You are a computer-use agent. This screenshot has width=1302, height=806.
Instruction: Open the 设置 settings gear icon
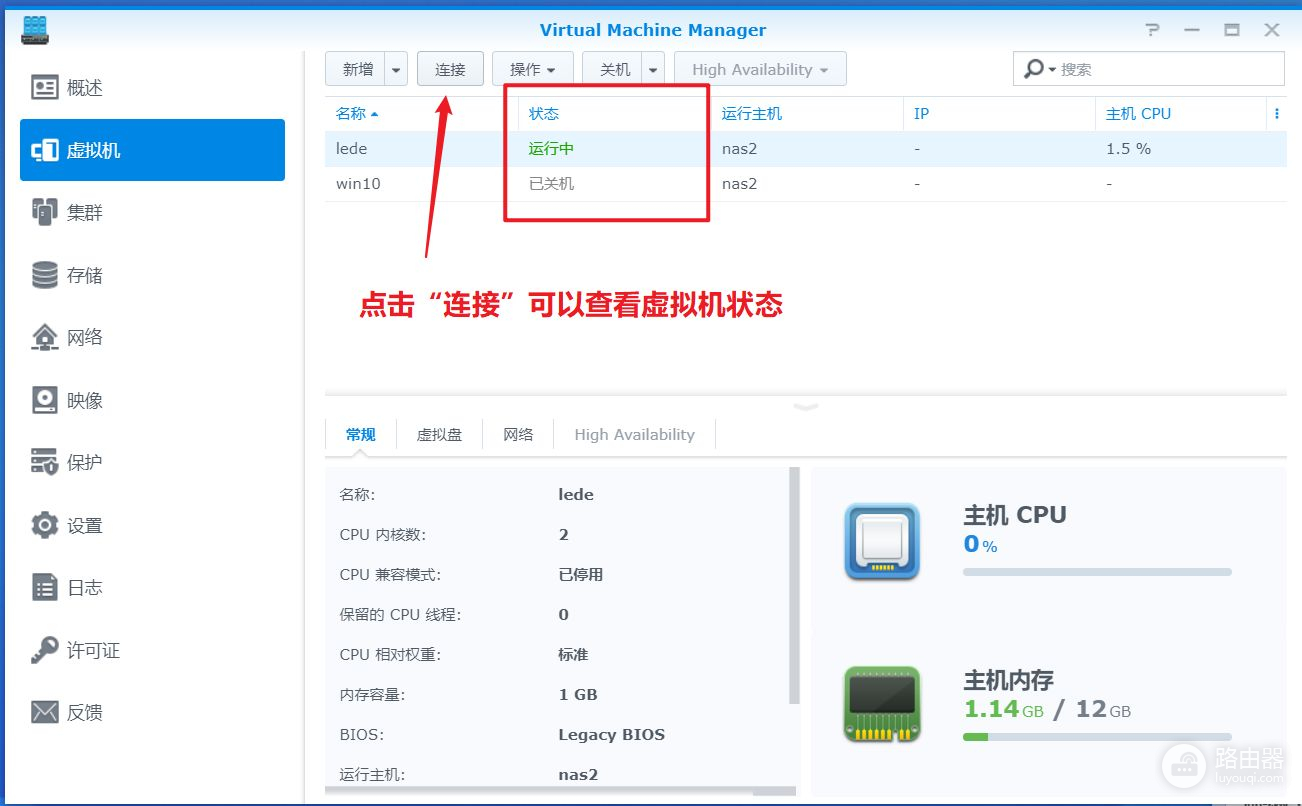tap(45, 525)
